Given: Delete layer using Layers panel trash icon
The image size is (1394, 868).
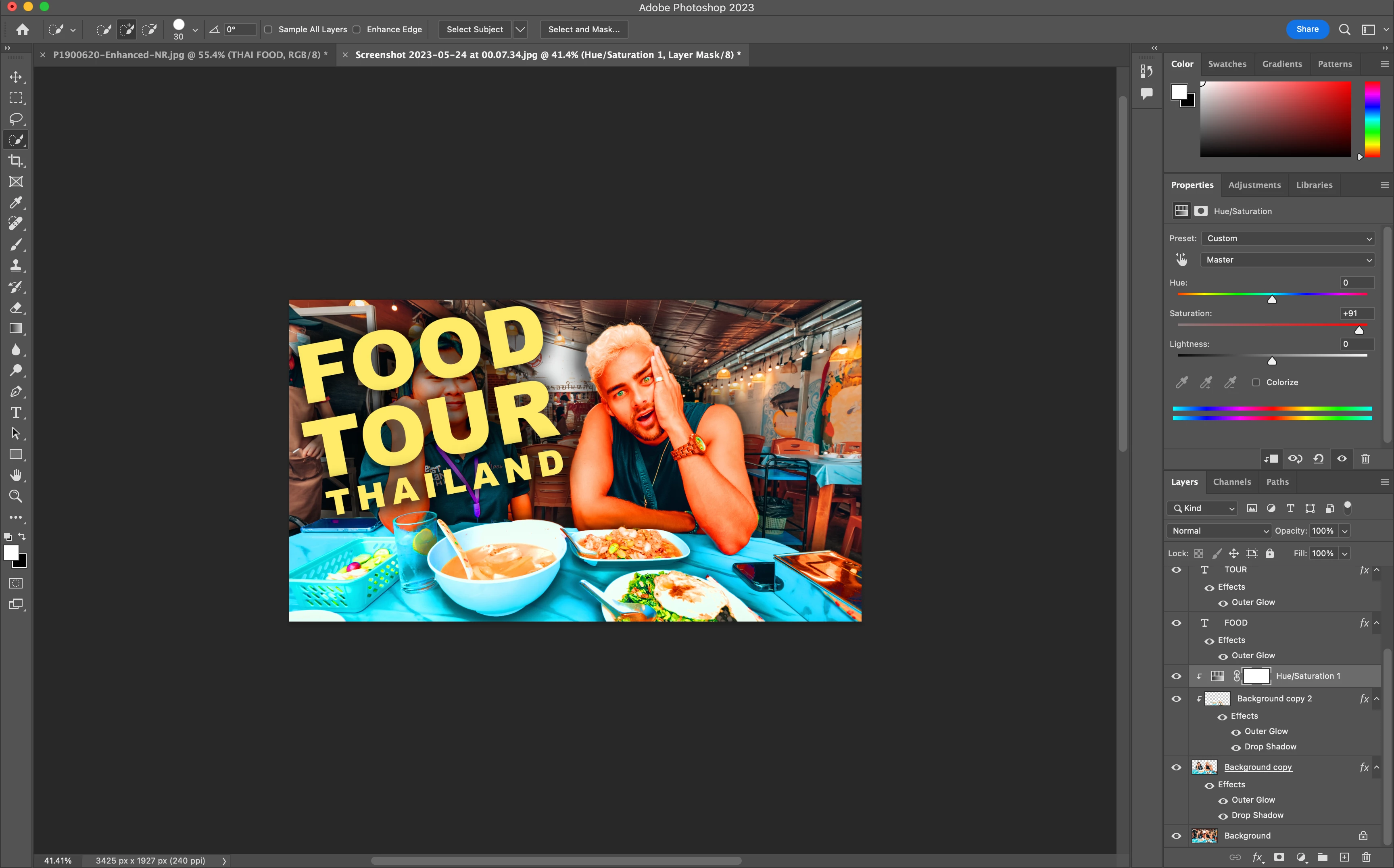Looking at the screenshot, I should coord(1366,857).
